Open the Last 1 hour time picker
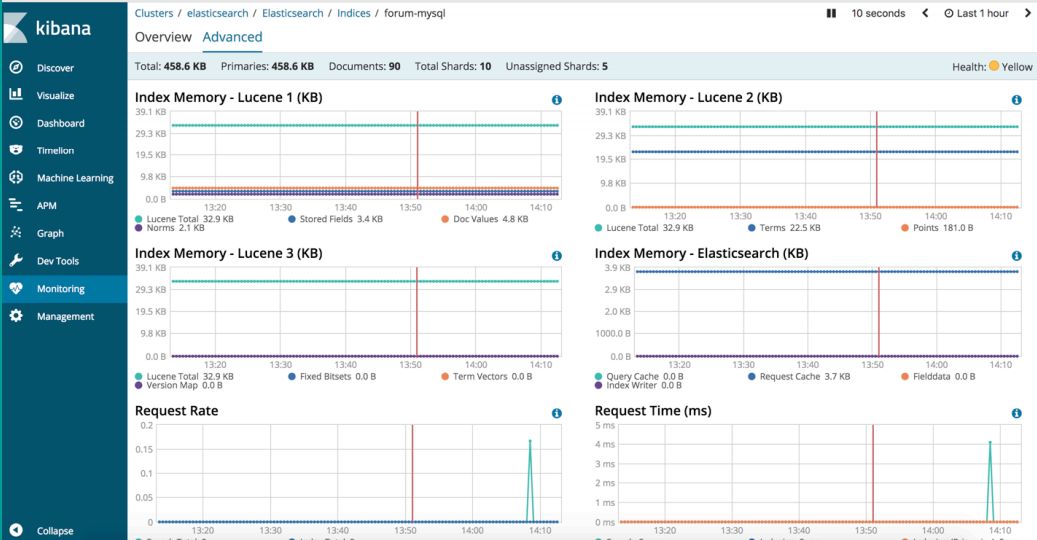1037x540 pixels. point(976,13)
